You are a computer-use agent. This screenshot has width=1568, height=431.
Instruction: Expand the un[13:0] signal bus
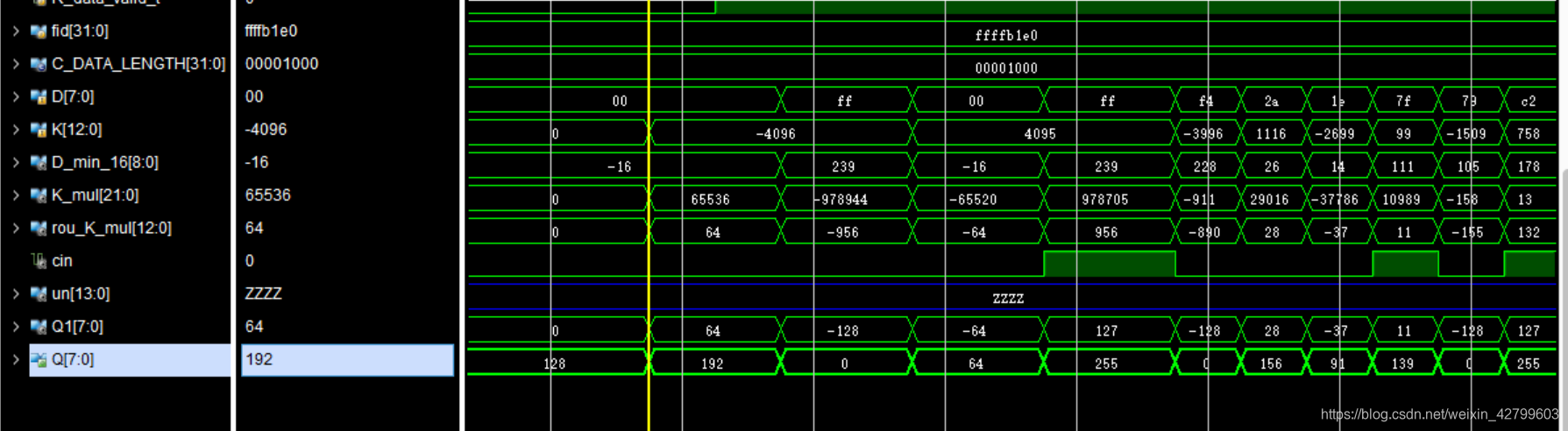pos(16,293)
